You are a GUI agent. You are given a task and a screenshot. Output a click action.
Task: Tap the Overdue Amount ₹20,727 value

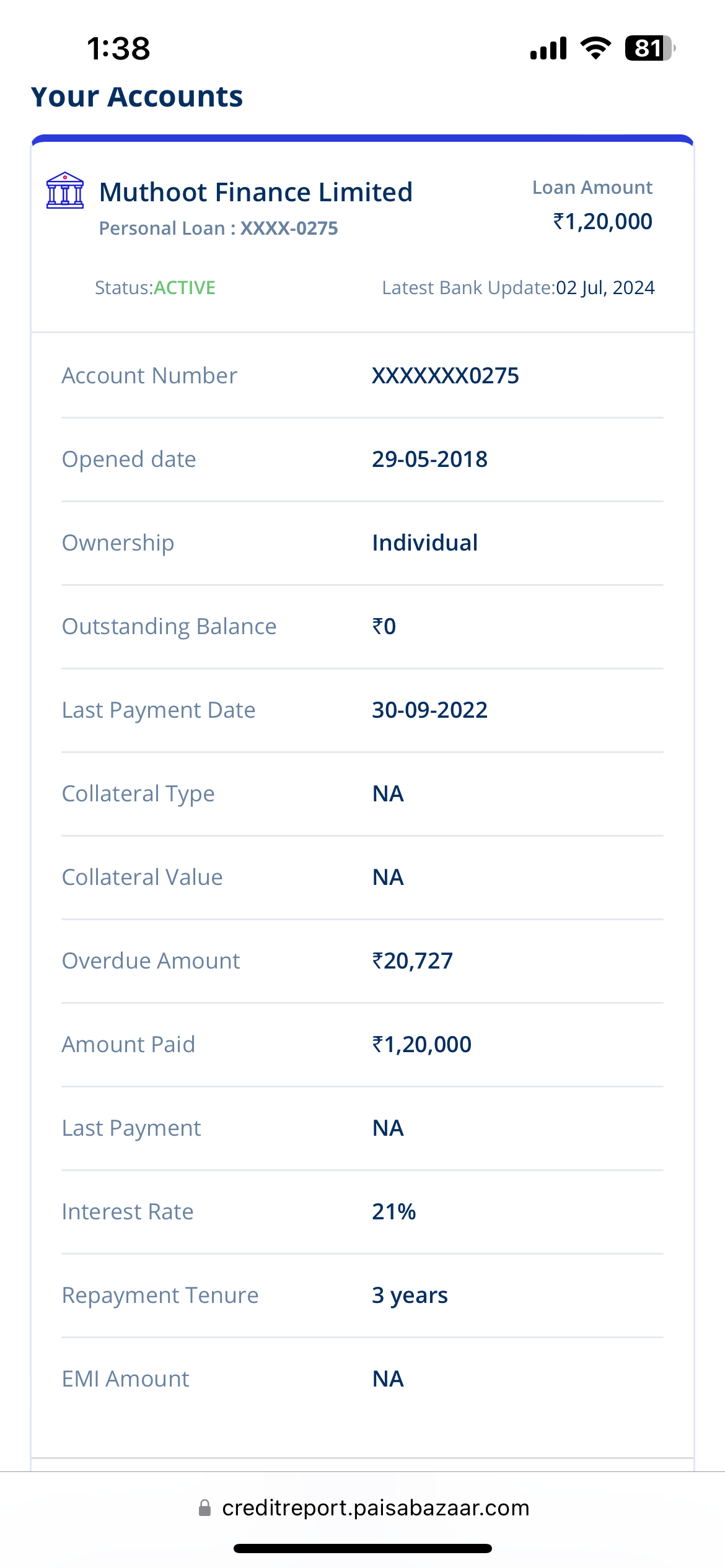(412, 961)
